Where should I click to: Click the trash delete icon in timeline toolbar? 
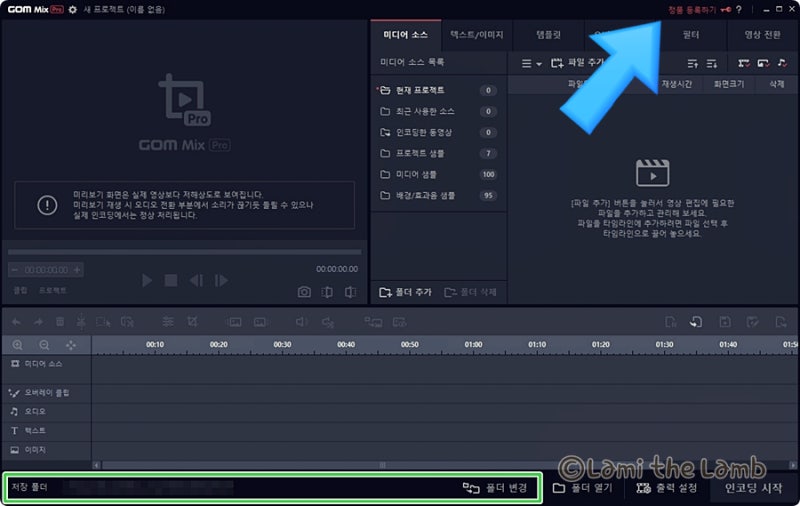point(60,322)
